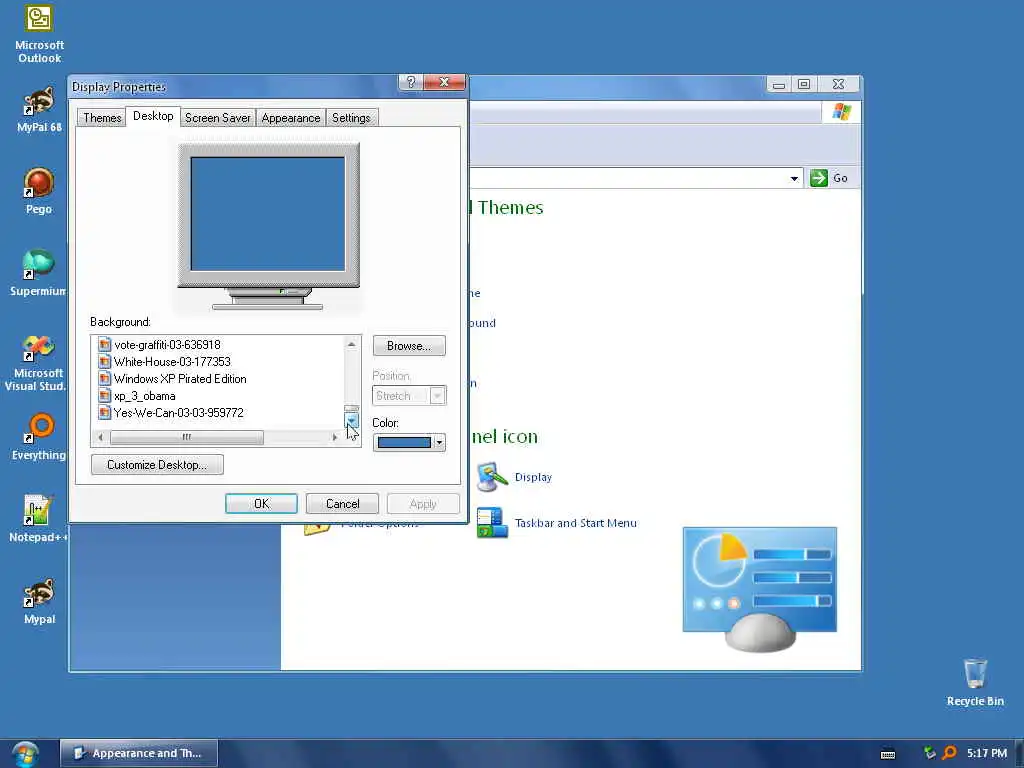Expand the desktop Color dropdown arrow
1024x768 pixels.
(439, 443)
